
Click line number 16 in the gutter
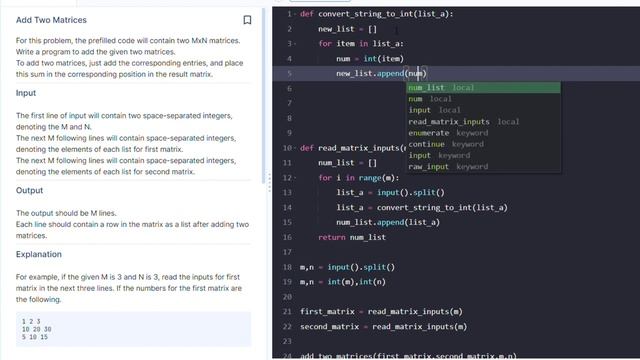pyautogui.click(x=287, y=237)
